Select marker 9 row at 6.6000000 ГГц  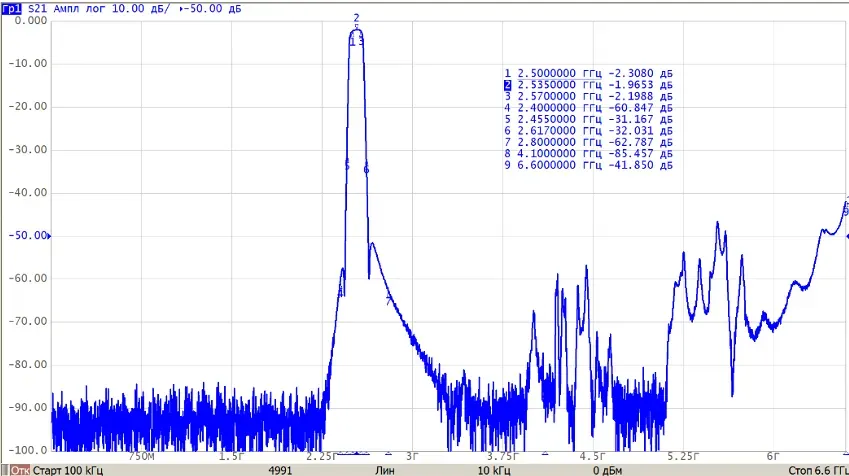pyautogui.click(x=588, y=165)
